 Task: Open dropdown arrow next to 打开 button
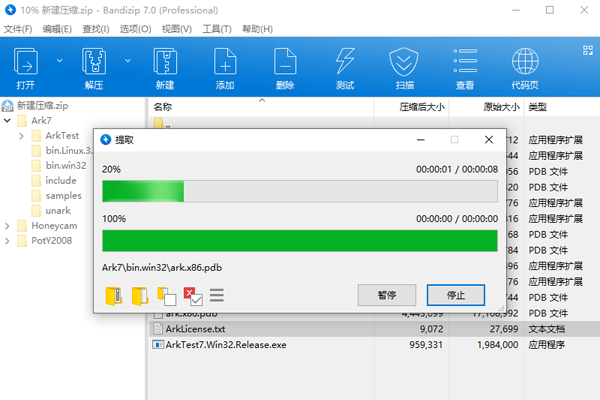[x=59, y=60]
